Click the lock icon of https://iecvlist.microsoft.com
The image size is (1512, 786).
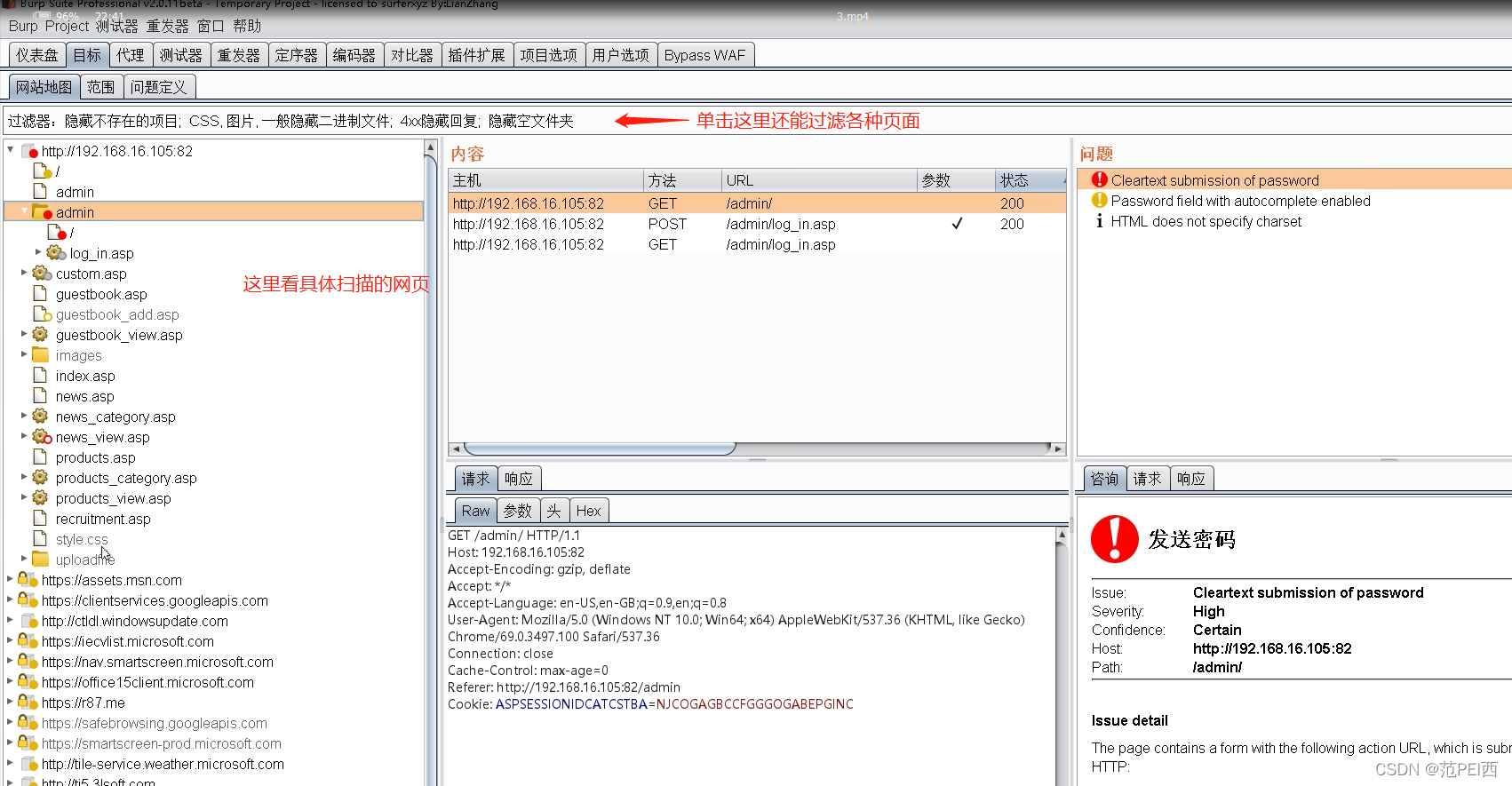coord(28,640)
